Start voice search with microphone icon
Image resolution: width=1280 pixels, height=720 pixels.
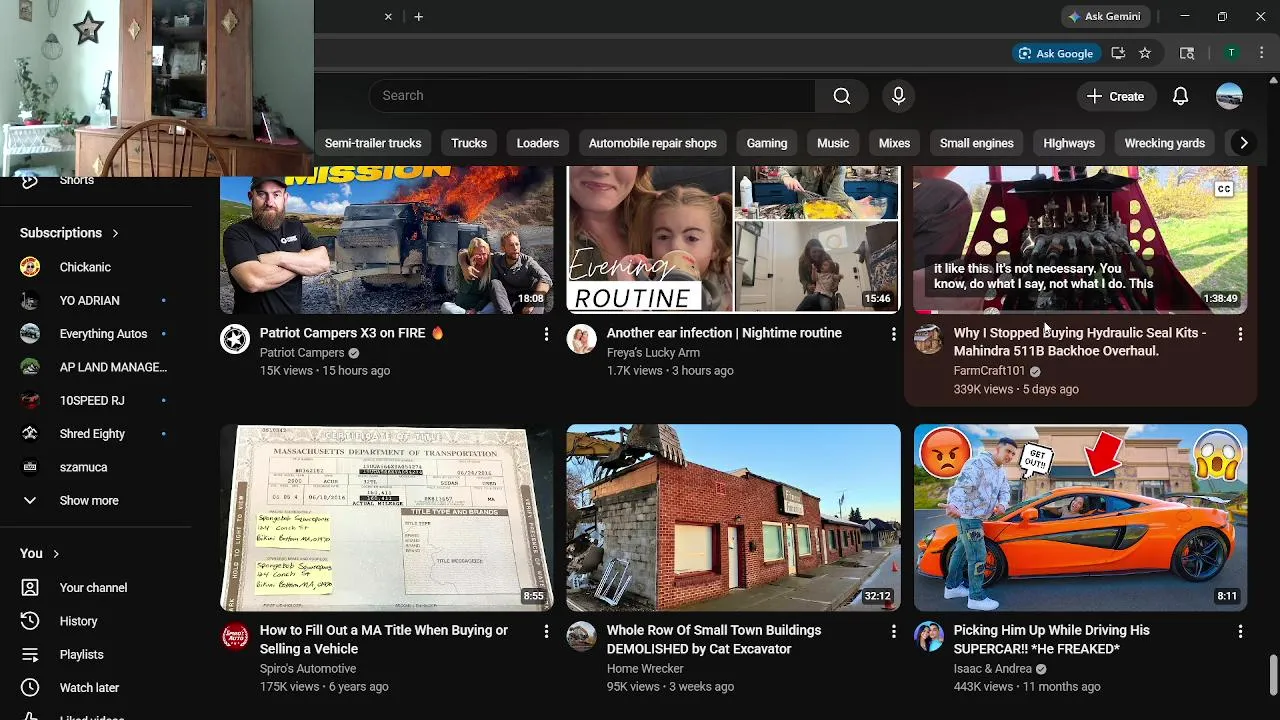point(898,96)
